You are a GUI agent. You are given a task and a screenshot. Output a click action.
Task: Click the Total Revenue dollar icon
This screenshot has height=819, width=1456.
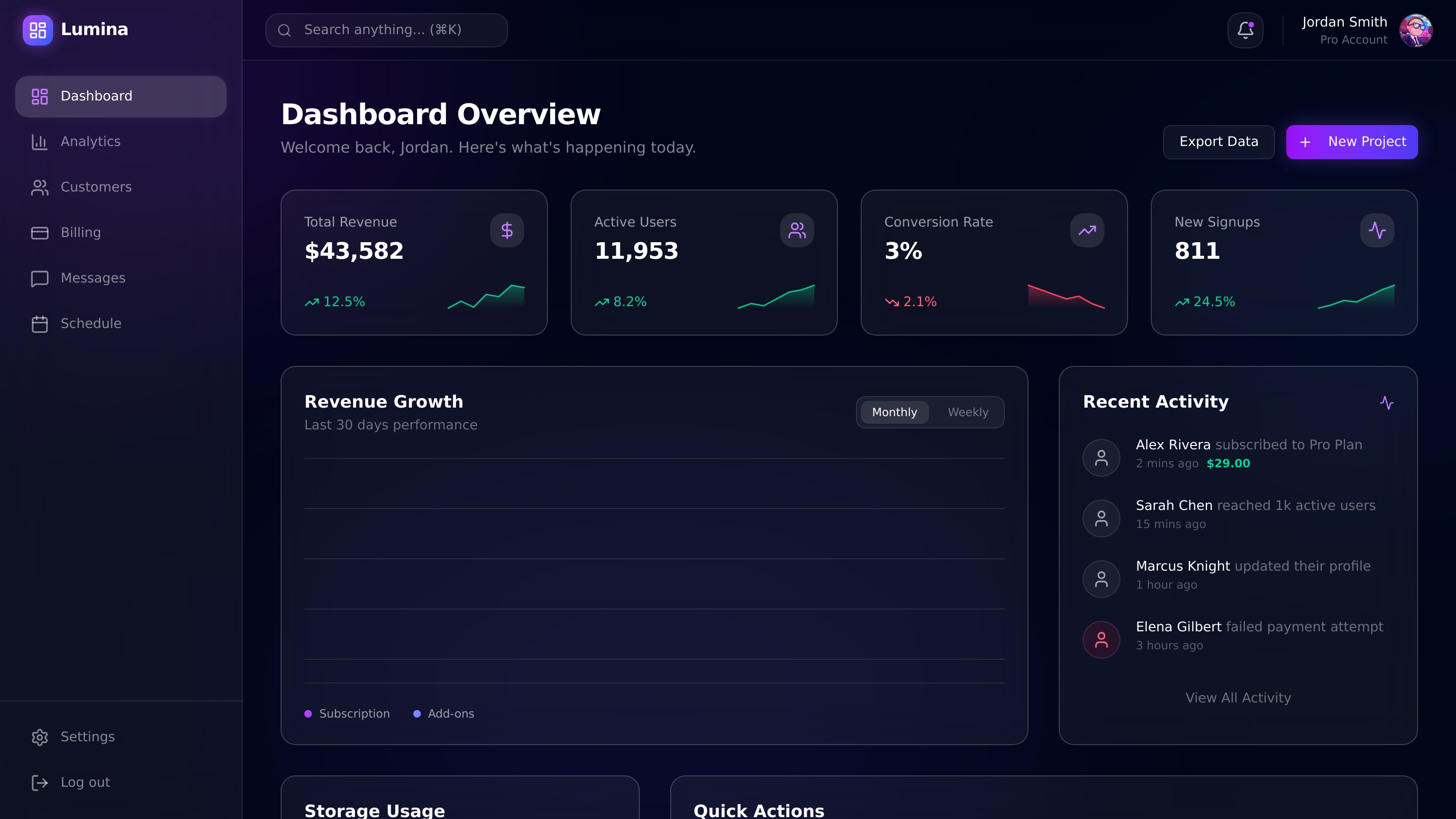(x=507, y=230)
